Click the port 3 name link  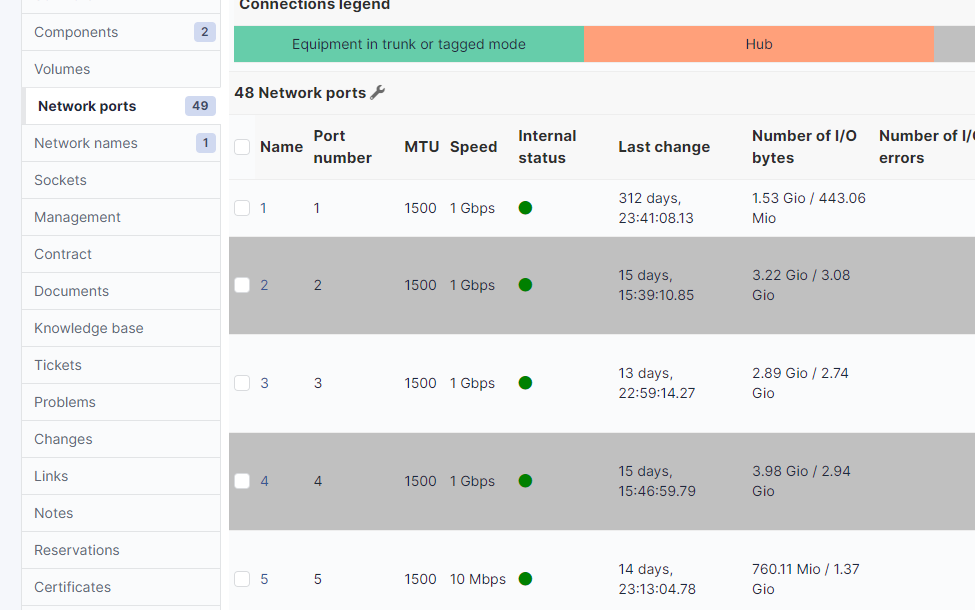coord(265,383)
